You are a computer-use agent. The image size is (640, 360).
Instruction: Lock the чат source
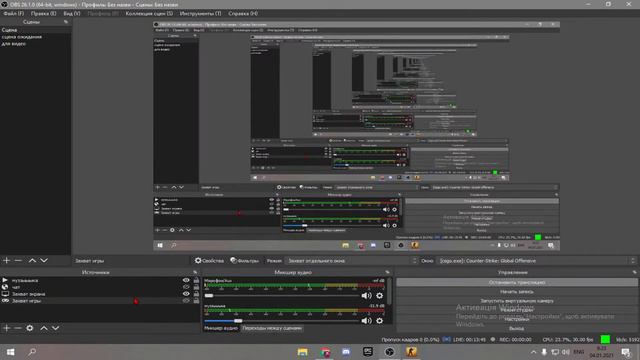click(x=196, y=287)
